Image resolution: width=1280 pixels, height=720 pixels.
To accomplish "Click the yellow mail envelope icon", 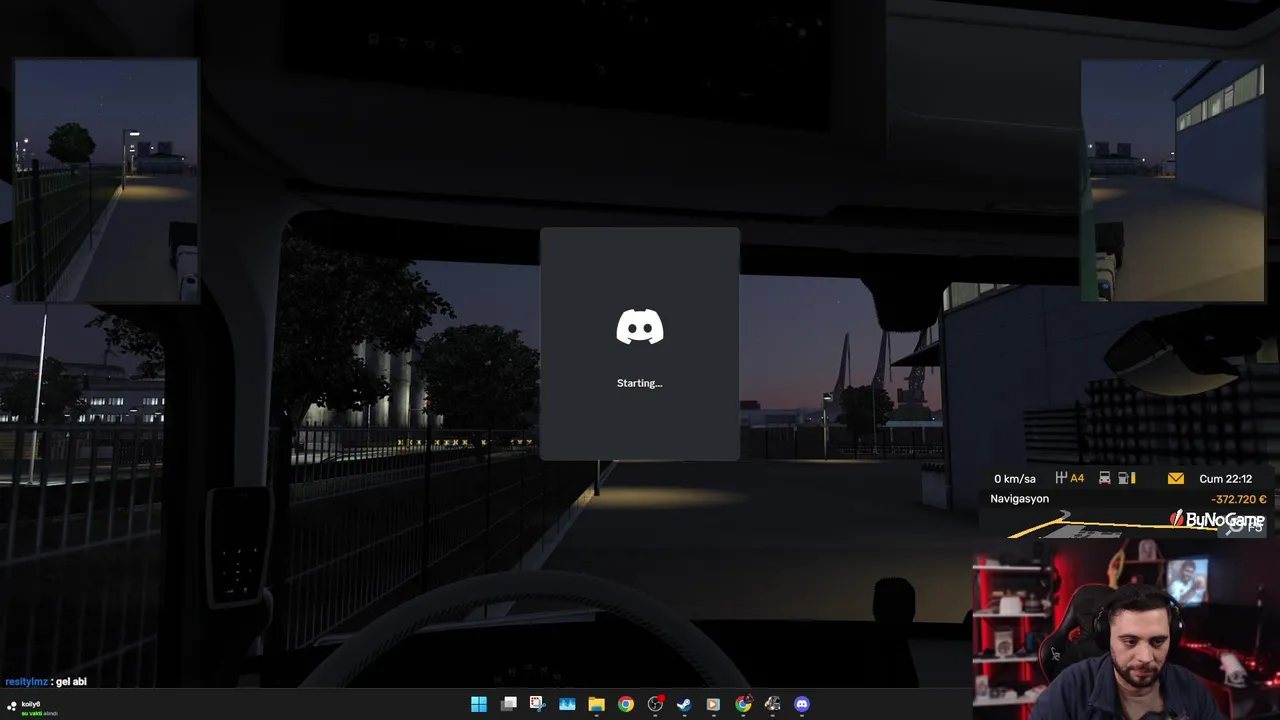I will (x=1175, y=478).
